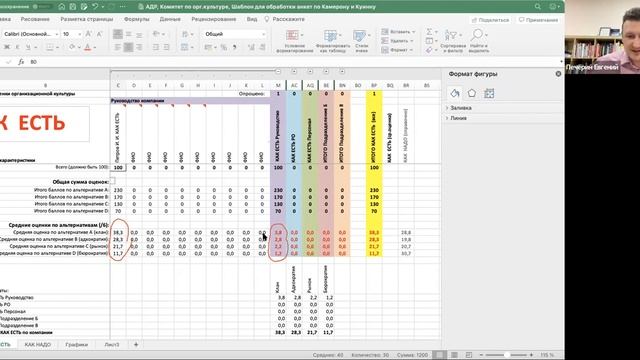Open the Рисование ribbon tab
Image resolution: width=640 pixels, height=360 pixels.
(35, 19)
